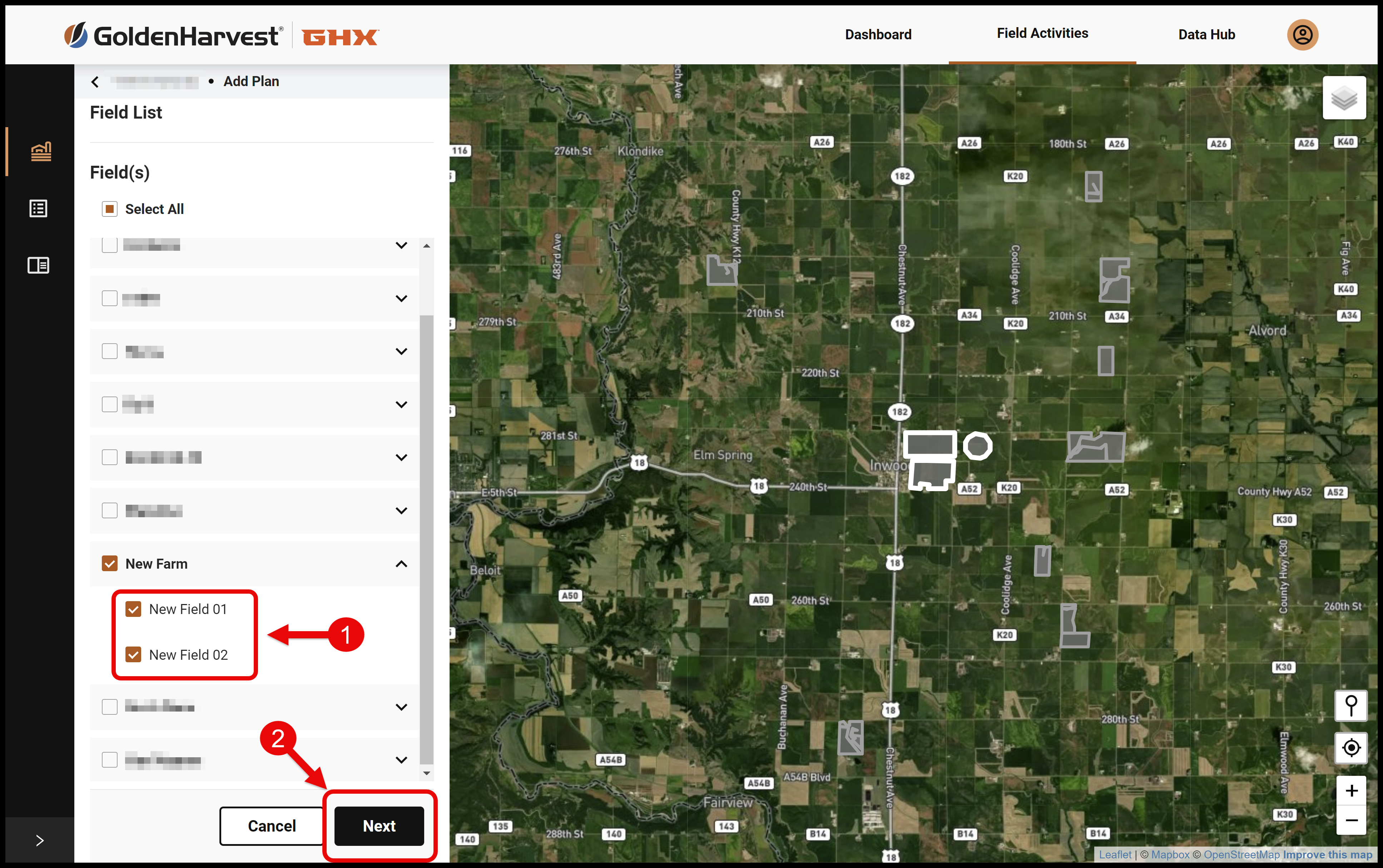
Task: Collapse the New Farm group
Action: tap(401, 564)
